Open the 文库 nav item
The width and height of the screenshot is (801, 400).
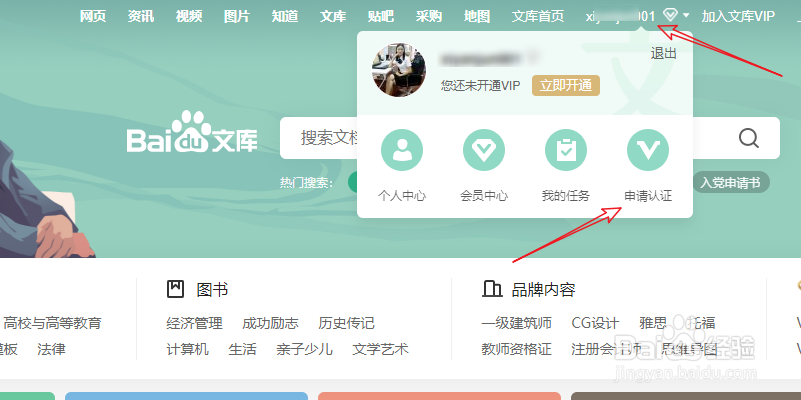(x=333, y=16)
